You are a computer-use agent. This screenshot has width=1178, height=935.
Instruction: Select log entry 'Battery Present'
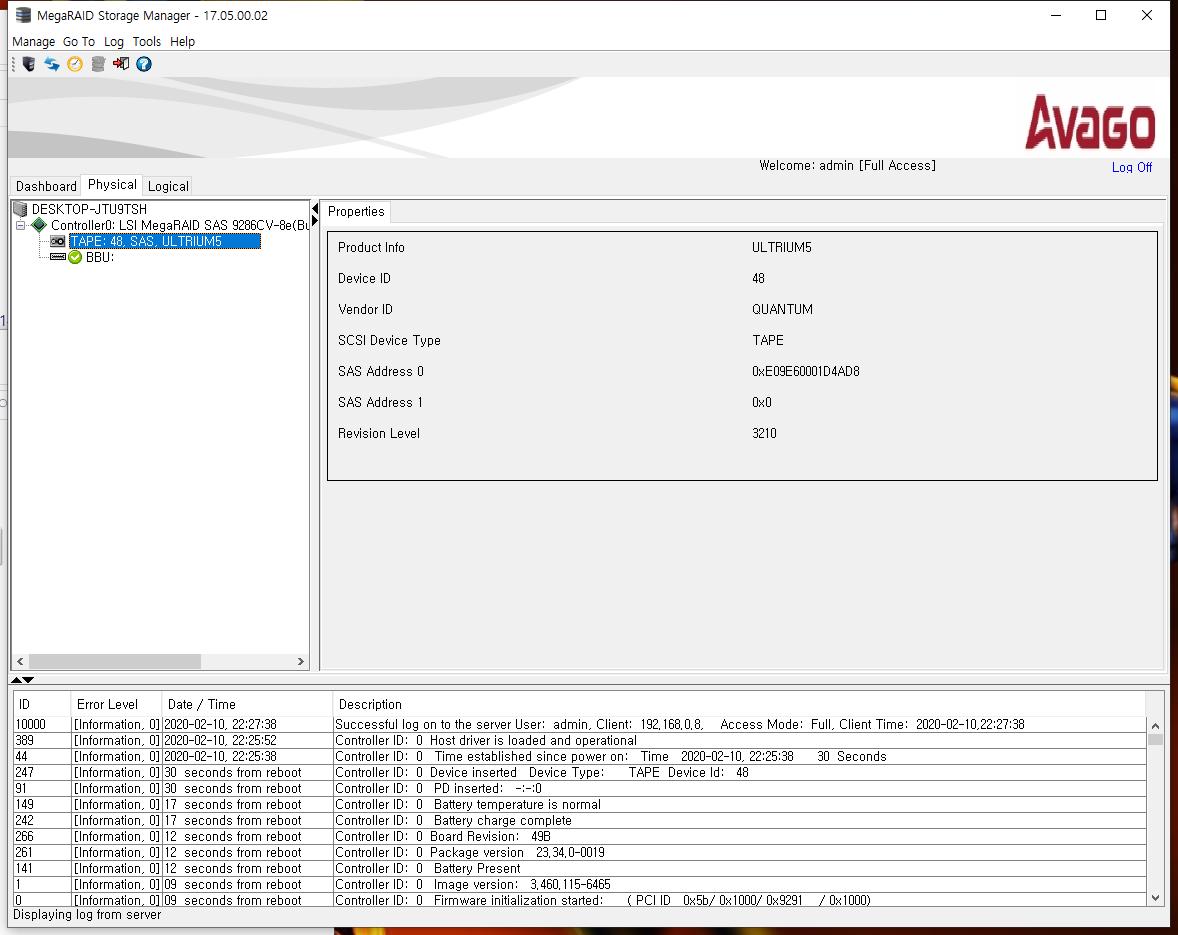tap(580, 868)
